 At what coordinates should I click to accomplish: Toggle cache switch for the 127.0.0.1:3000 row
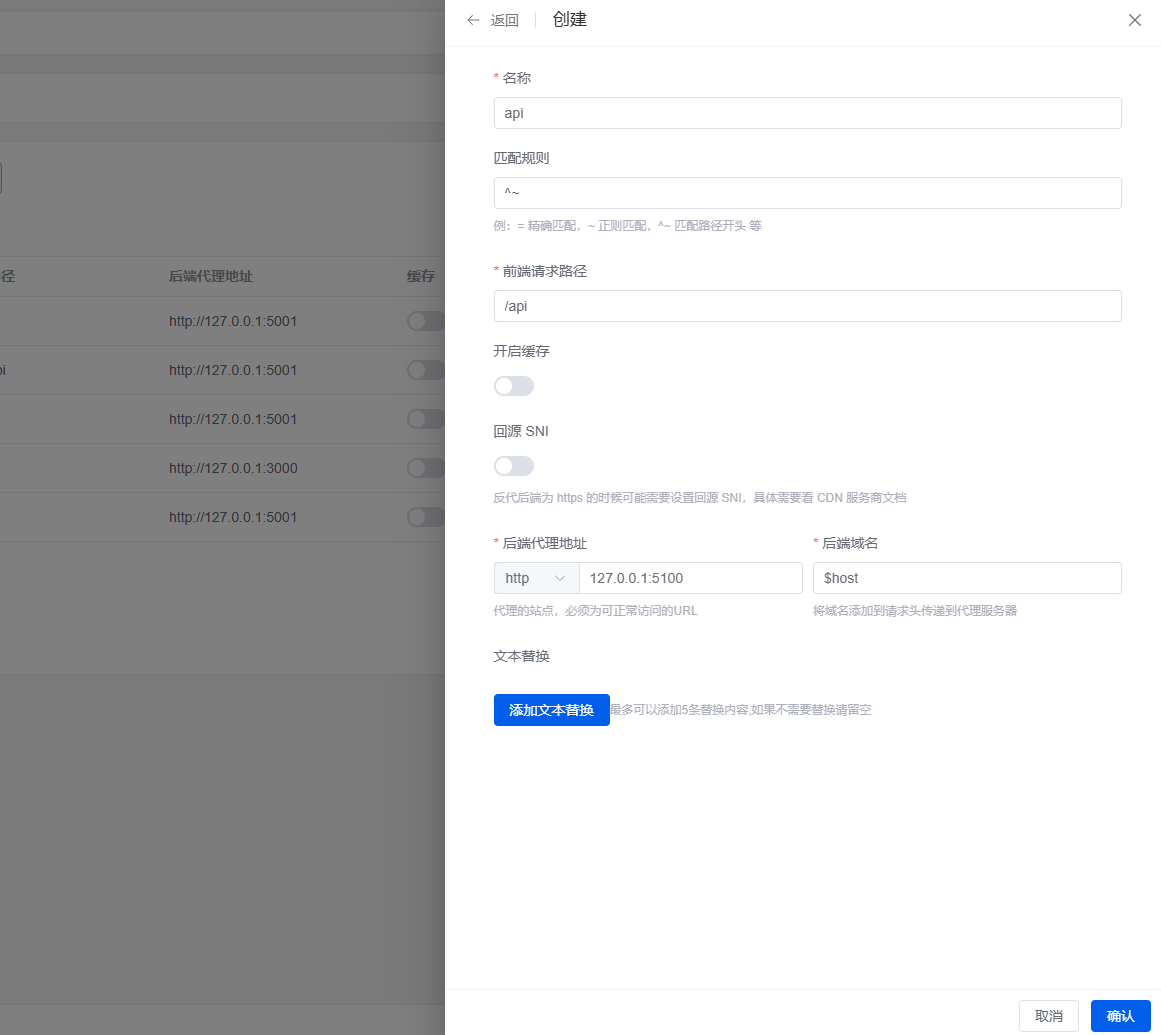coord(426,468)
